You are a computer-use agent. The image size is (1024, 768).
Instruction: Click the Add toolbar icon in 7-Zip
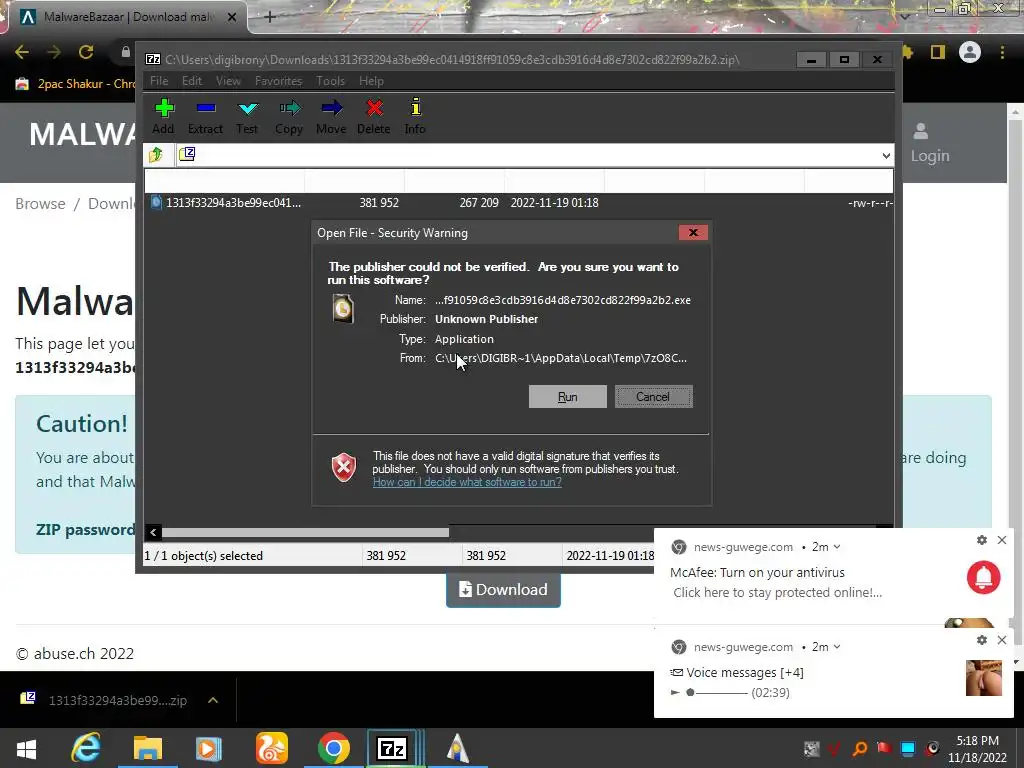163,116
